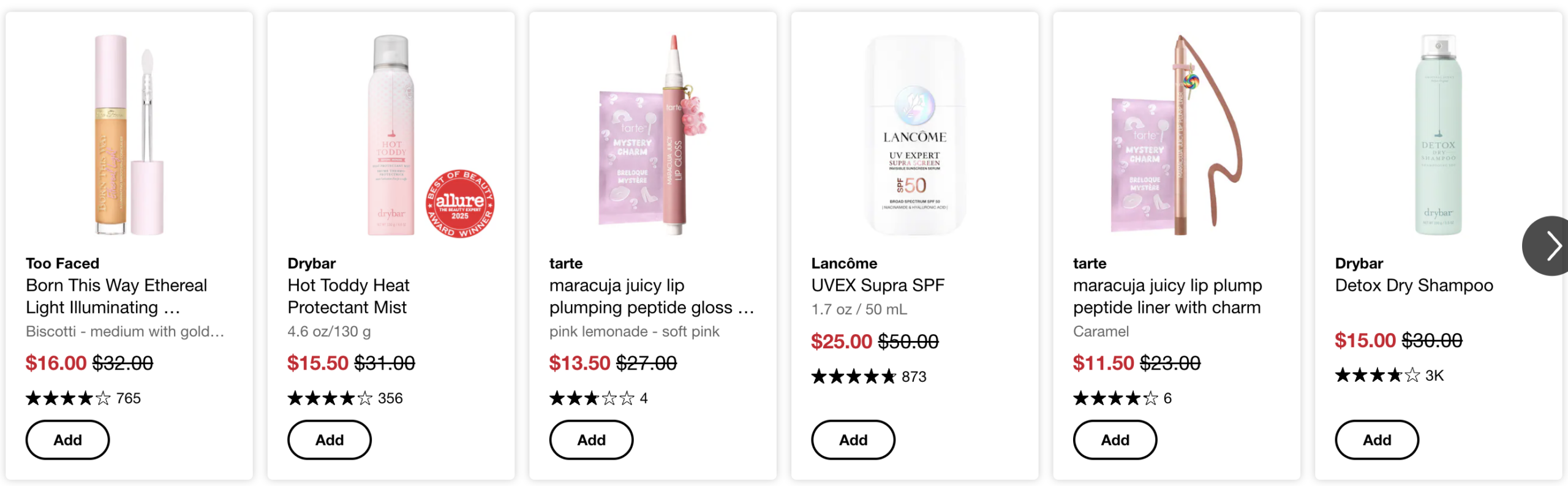Image resolution: width=1568 pixels, height=486 pixels.
Task: View the Lancôme UV Expert sunscreen image
Action: [x=914, y=135]
